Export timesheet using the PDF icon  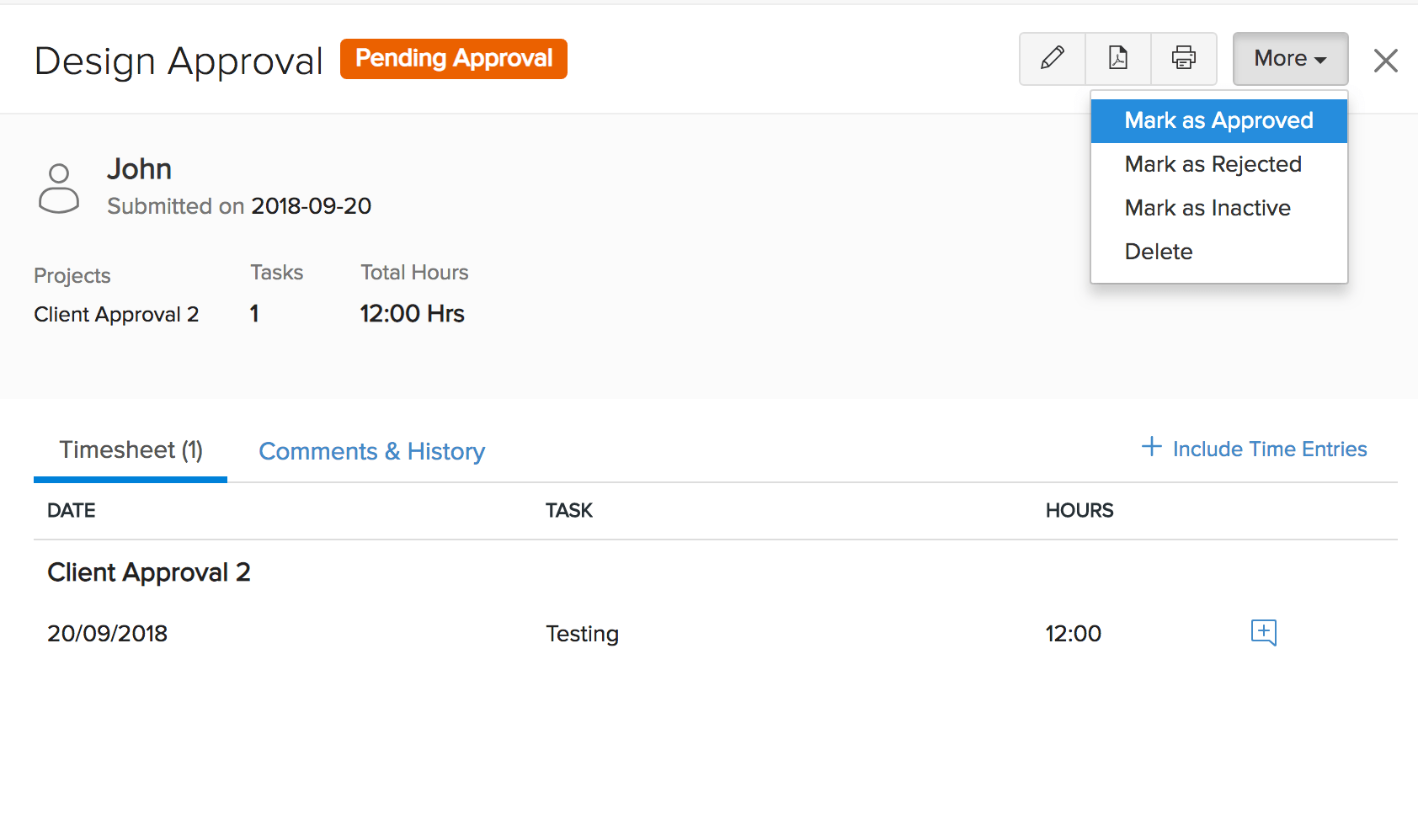tap(1118, 59)
